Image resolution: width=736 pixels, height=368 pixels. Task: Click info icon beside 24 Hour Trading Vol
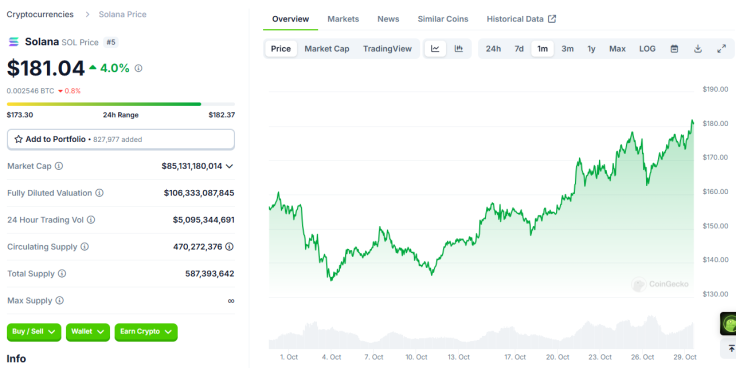(x=91, y=220)
